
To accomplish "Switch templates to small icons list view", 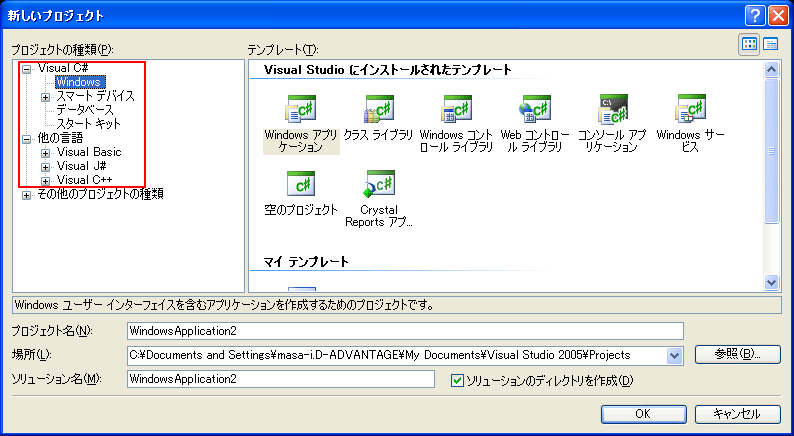I will tap(770, 44).
